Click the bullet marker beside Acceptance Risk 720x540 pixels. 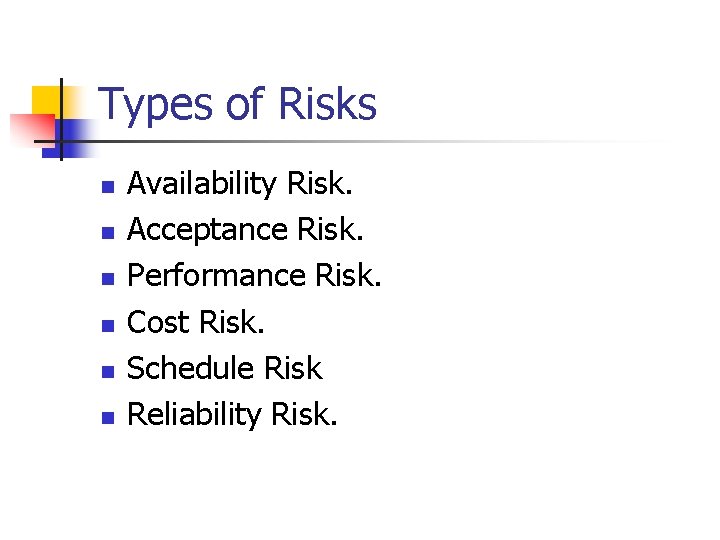tap(109, 232)
